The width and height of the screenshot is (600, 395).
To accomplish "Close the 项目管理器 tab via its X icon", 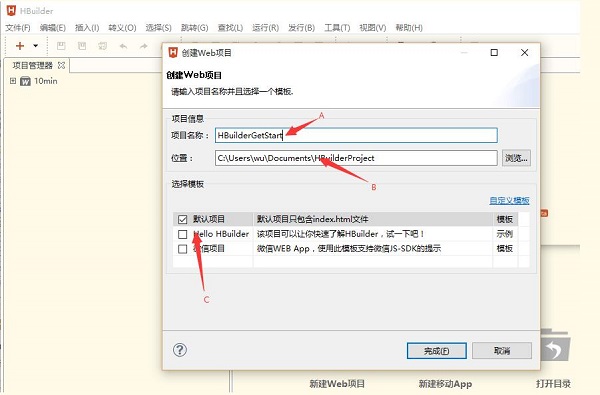I will click(61, 65).
